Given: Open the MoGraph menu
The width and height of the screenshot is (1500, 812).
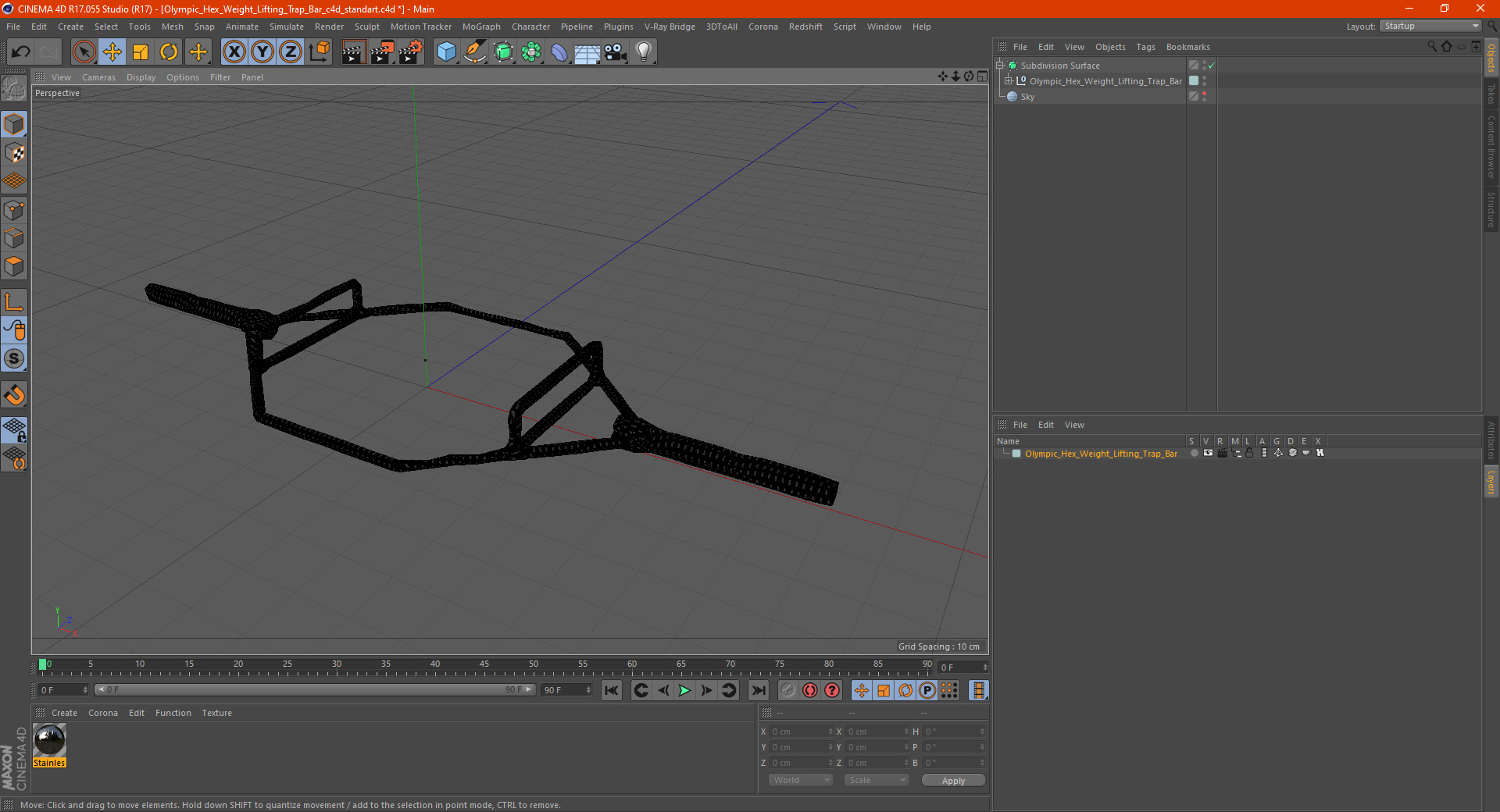Looking at the screenshot, I should [481, 27].
